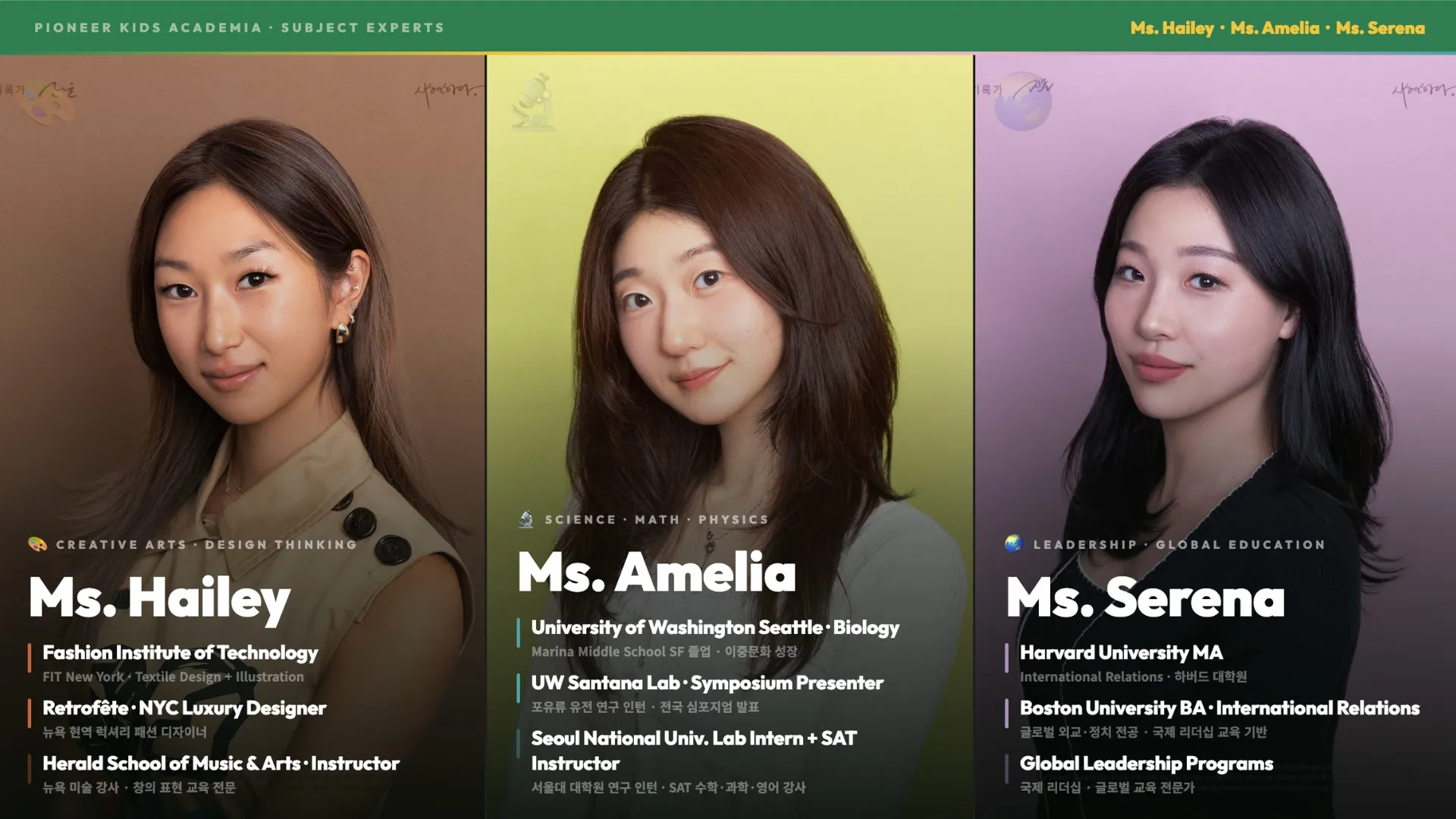Click Global Leadership Programs entry
This screenshot has width=1456, height=819.
pyautogui.click(x=1146, y=764)
